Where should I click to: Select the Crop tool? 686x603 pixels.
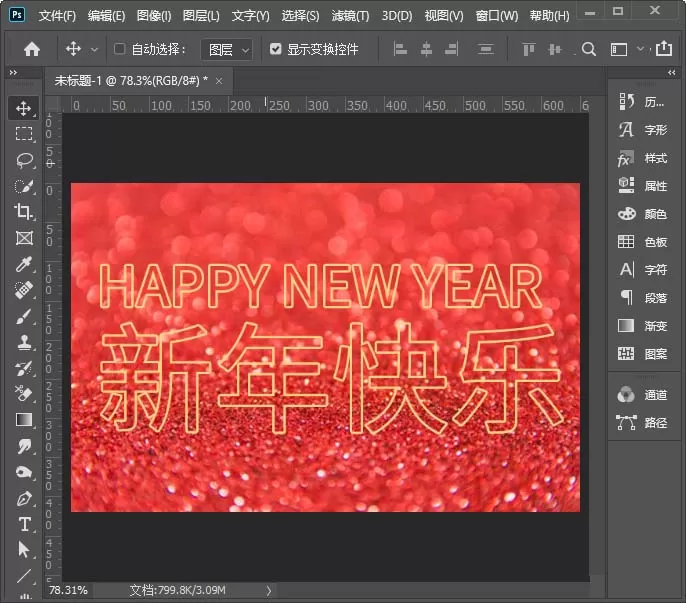24,212
